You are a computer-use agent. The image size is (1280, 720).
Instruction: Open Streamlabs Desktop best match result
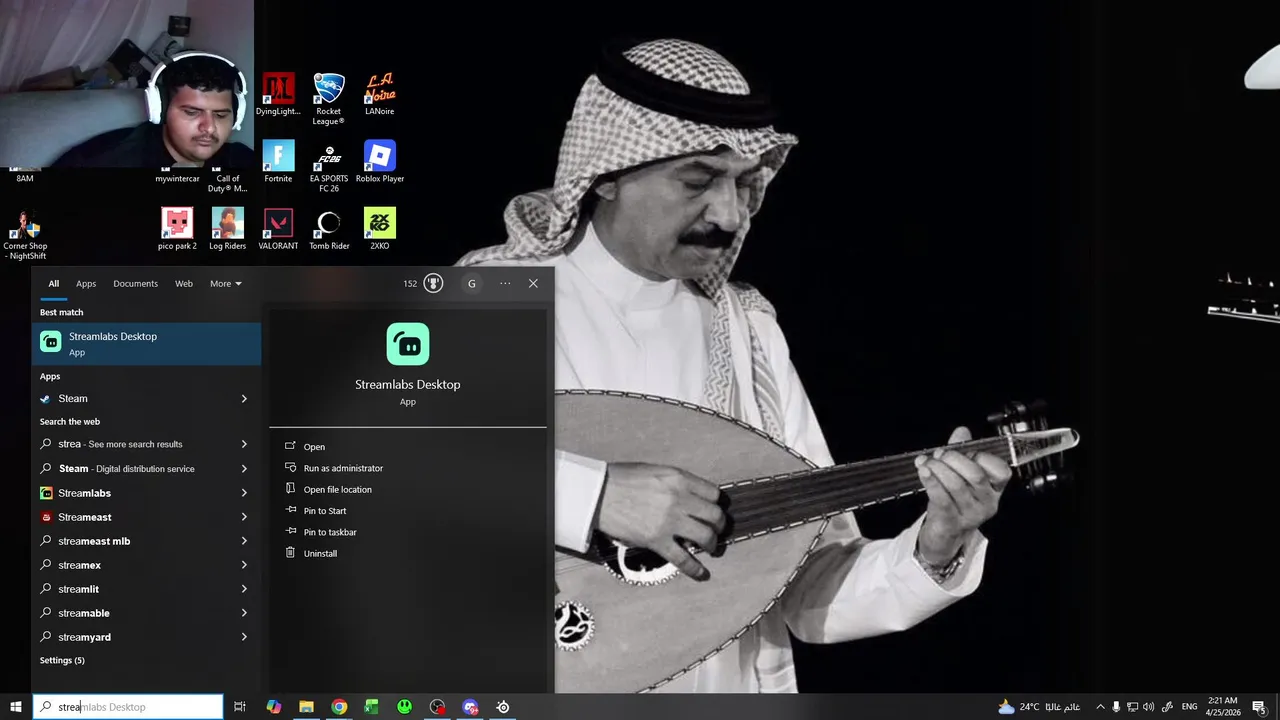coord(147,344)
